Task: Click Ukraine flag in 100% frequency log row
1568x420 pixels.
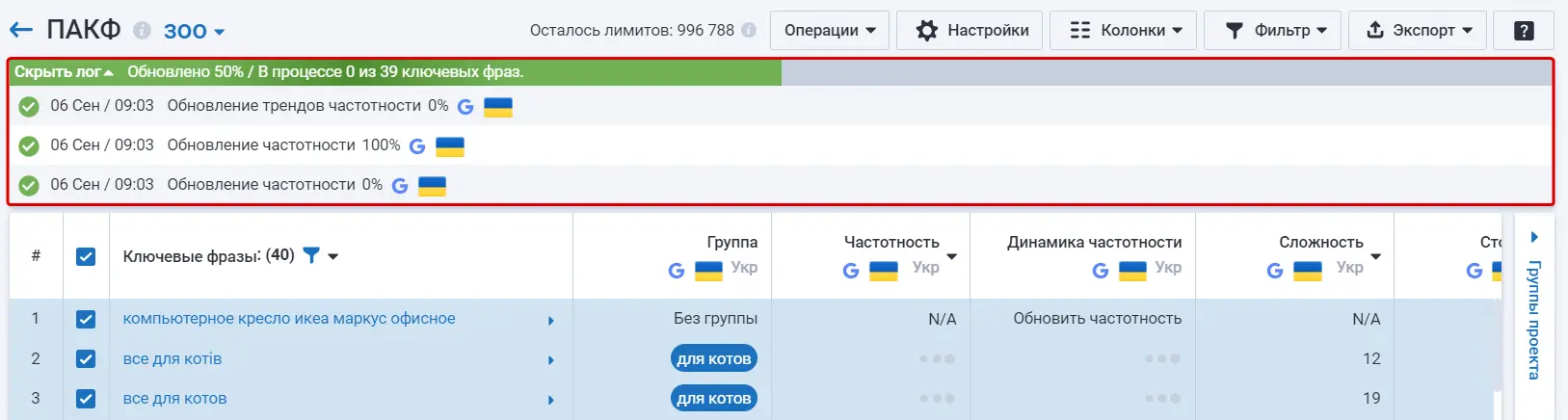Action: 450,146
